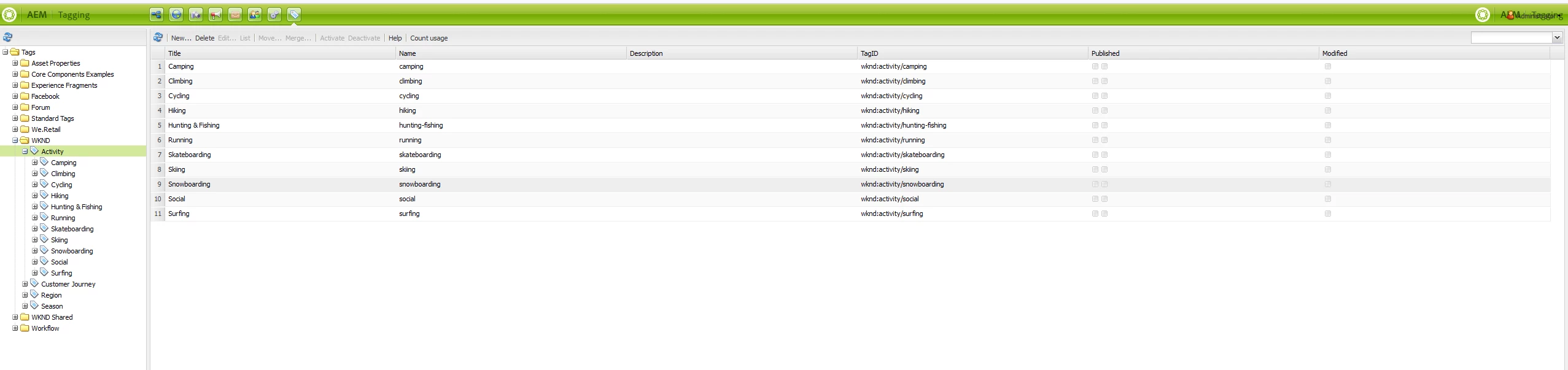Viewport: 1568px width, 370px height.
Task: Click the AEM logo at top left
Action: point(10,15)
